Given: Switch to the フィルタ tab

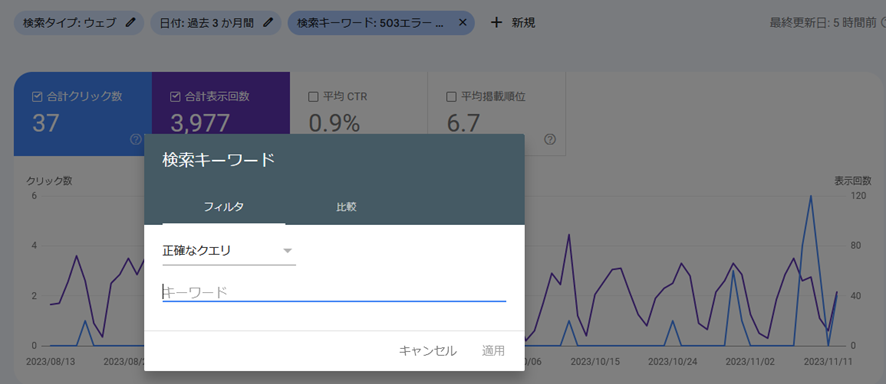Looking at the screenshot, I should pos(224,207).
